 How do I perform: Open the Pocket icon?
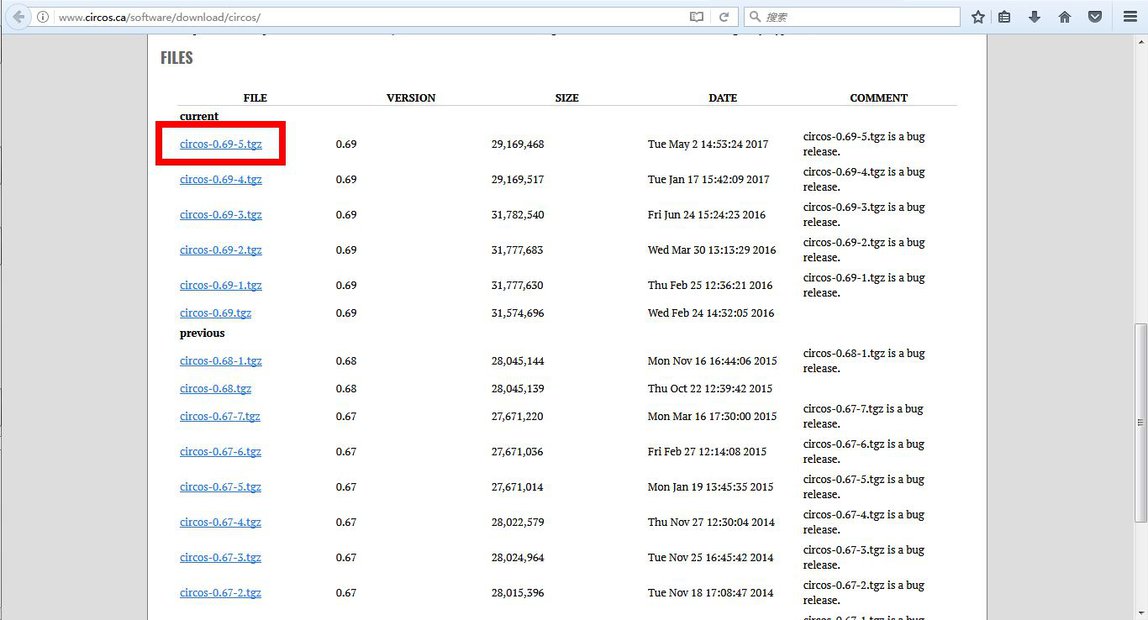pos(1095,17)
